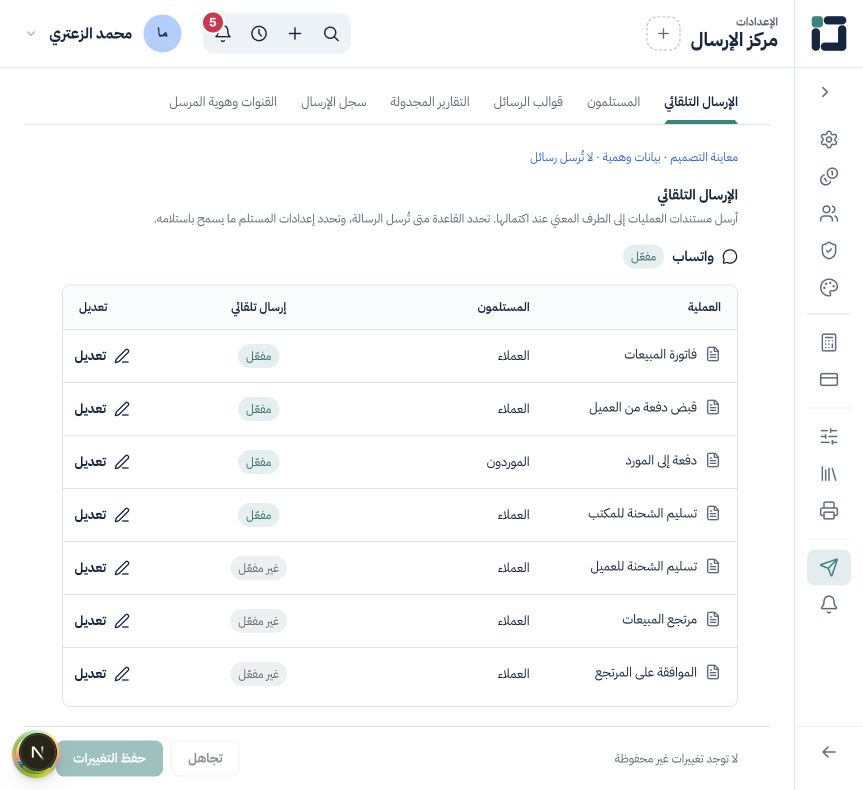
Task: Click مفعّل status for دفعة إلى المورد
Action: pyautogui.click(x=259, y=462)
